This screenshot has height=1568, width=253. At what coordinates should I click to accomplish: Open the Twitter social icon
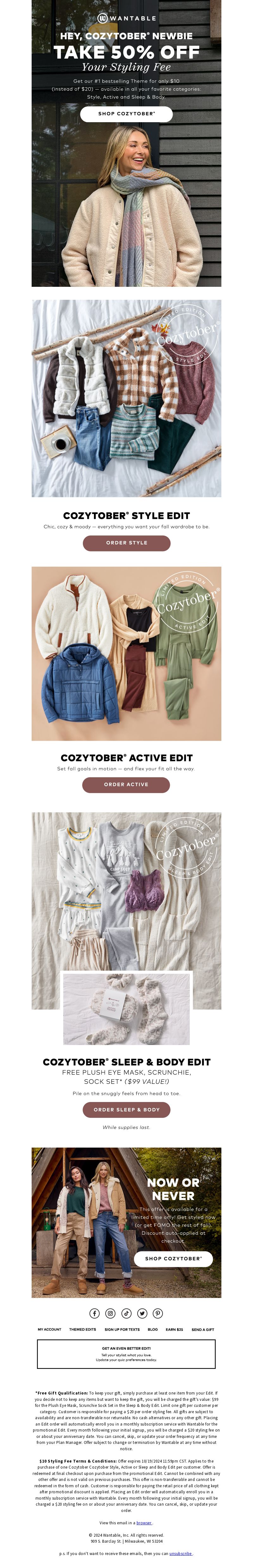click(x=142, y=1313)
